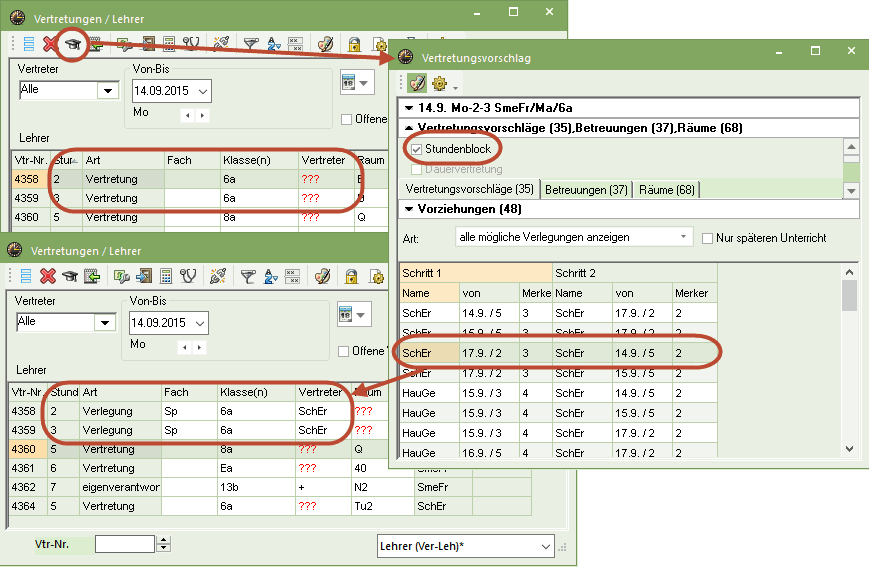Click A-Z sort icon in lower toolbar
The image size is (869, 567).
pyautogui.click(x=270, y=275)
